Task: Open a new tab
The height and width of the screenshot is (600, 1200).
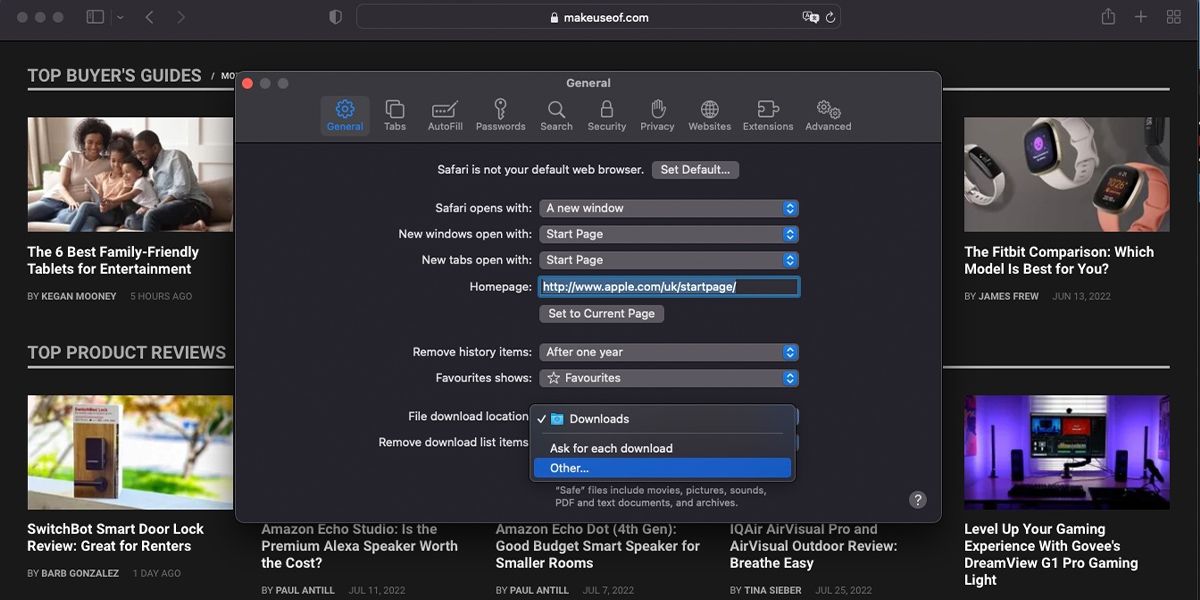Action: click(x=1141, y=17)
